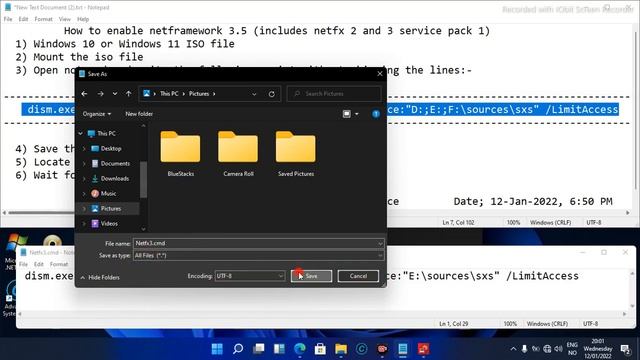Open taskbar Search
Viewport: 640px width, 360px height.
click(238, 349)
